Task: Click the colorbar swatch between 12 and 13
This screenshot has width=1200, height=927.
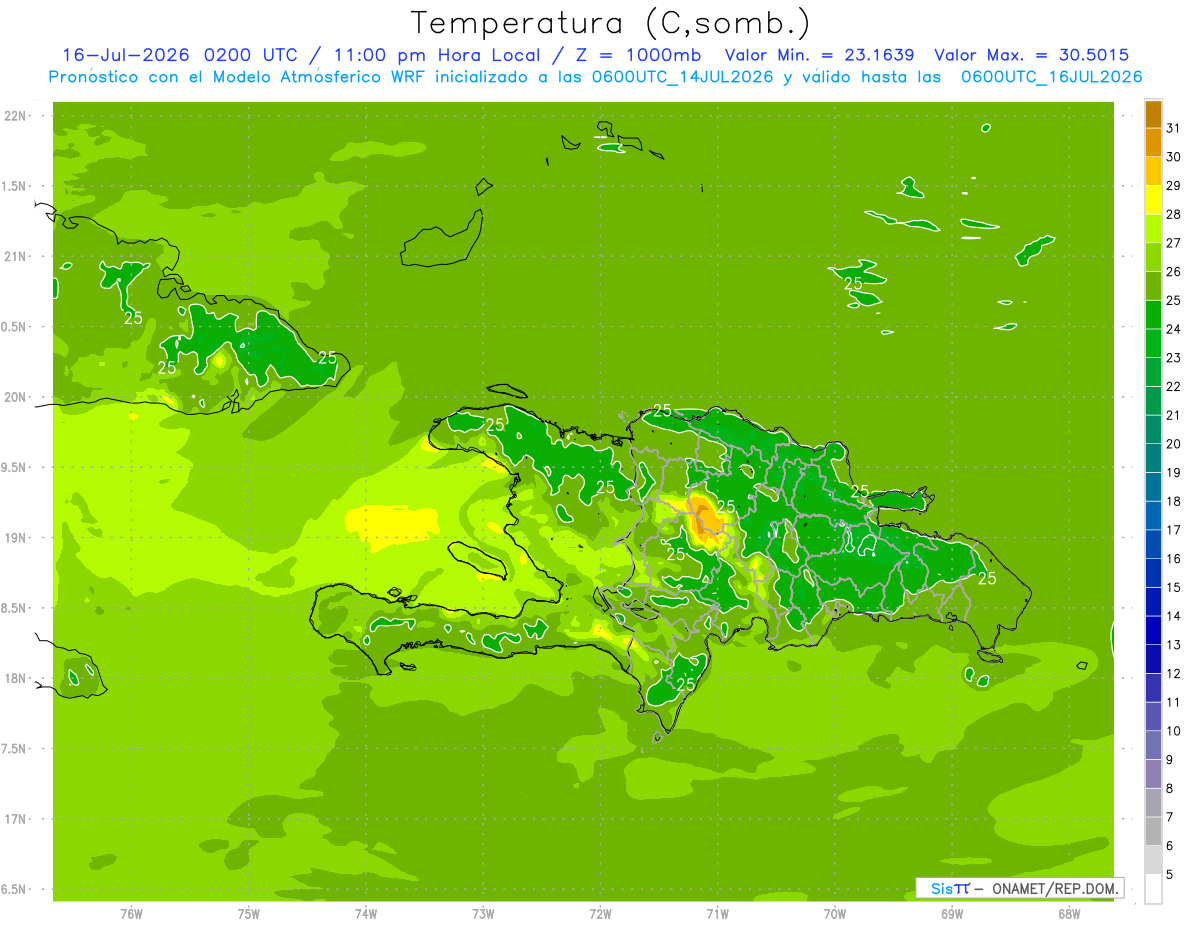Action: (x=1153, y=660)
